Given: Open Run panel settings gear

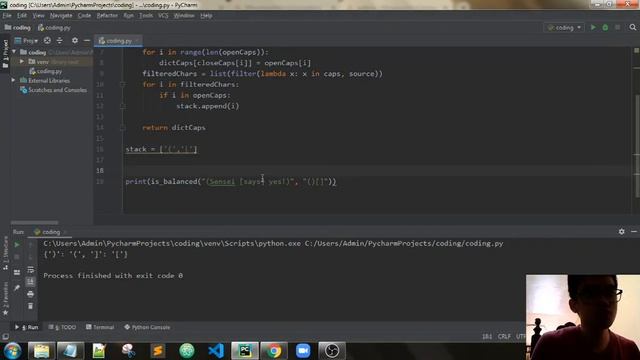Looking at the screenshot, I should [x=621, y=231].
